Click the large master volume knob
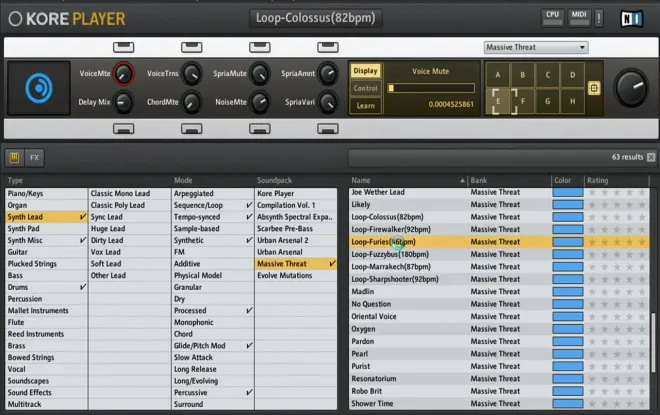 (632, 88)
